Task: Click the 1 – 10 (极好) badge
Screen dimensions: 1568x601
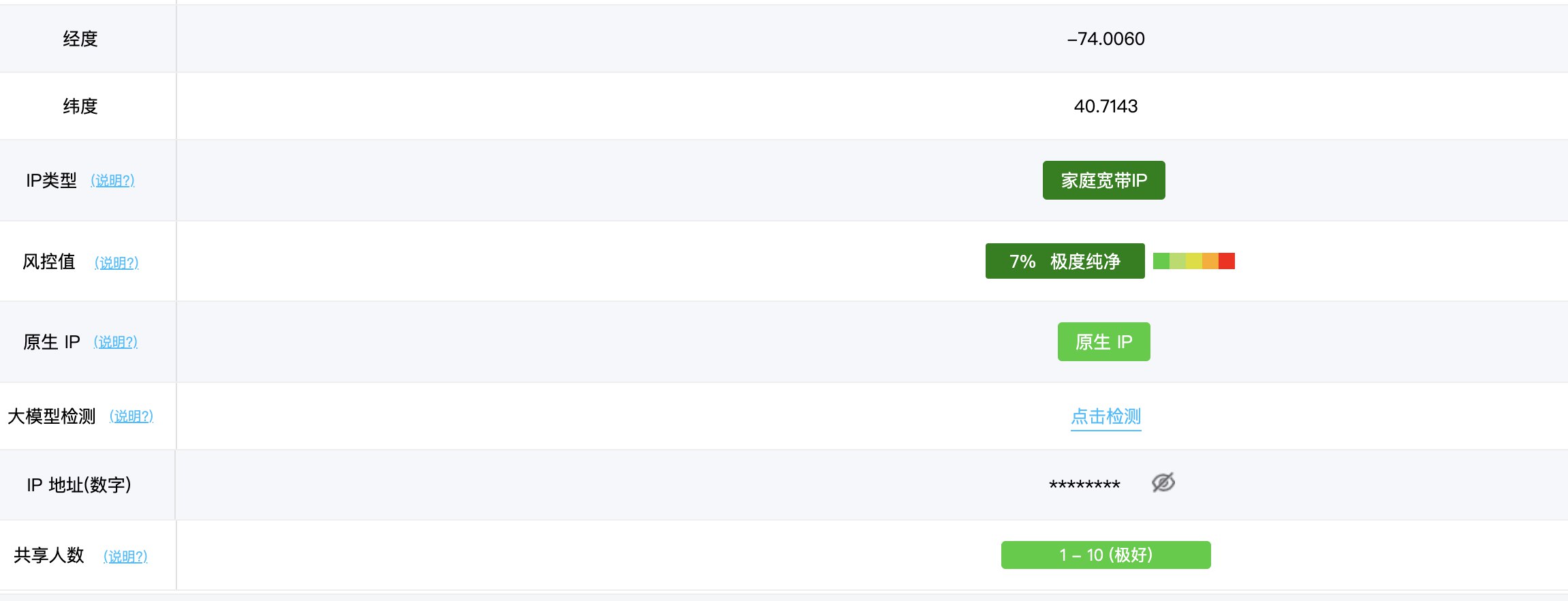Action: 1106,555
